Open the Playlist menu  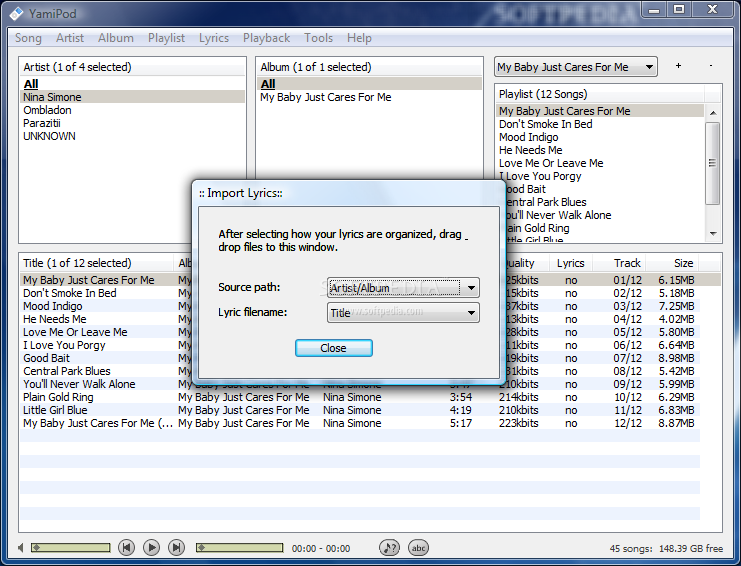pos(166,38)
